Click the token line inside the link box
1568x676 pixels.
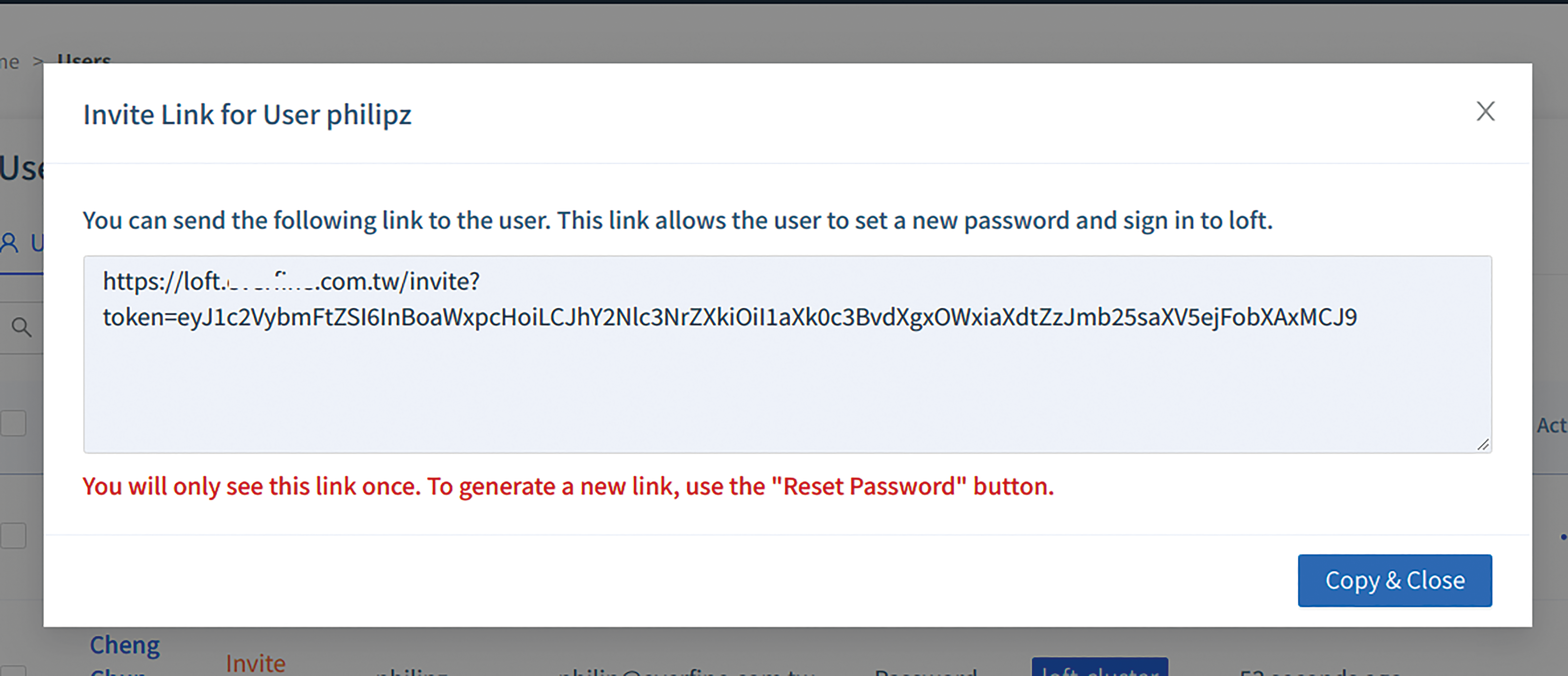[730, 317]
